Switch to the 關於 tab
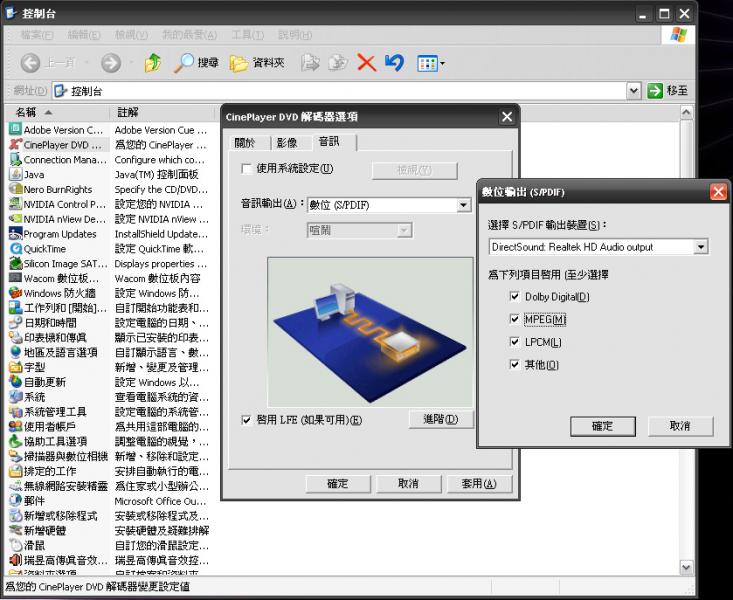733x600 pixels. coord(245,142)
